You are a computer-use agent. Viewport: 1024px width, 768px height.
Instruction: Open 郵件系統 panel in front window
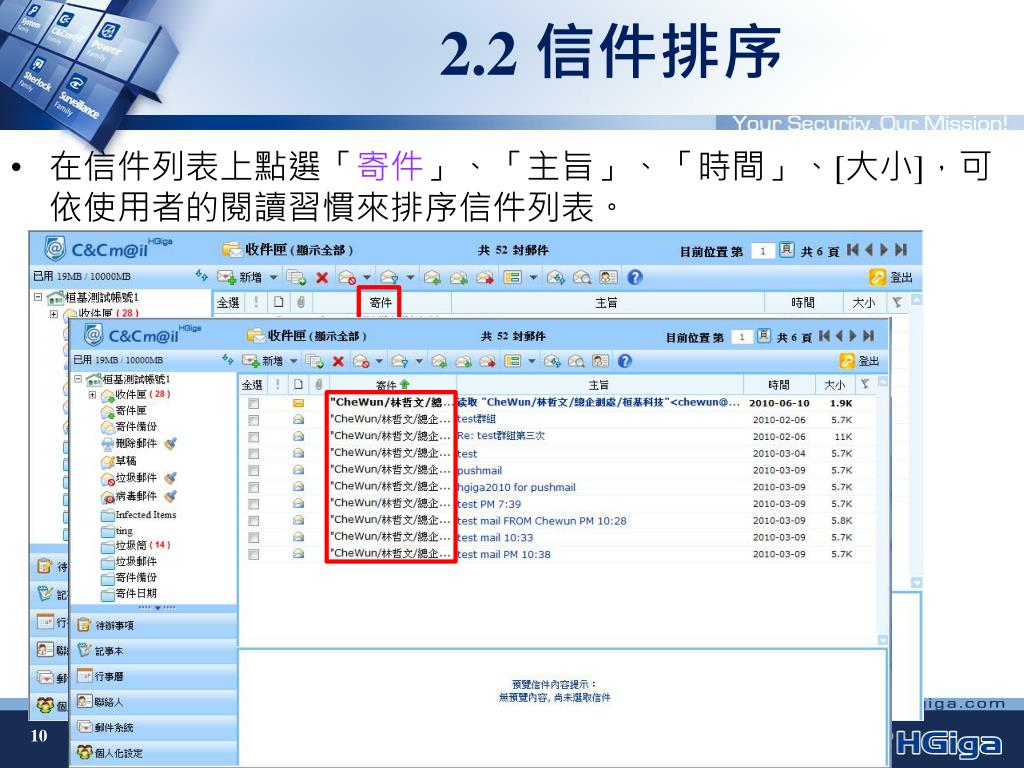click(153, 728)
